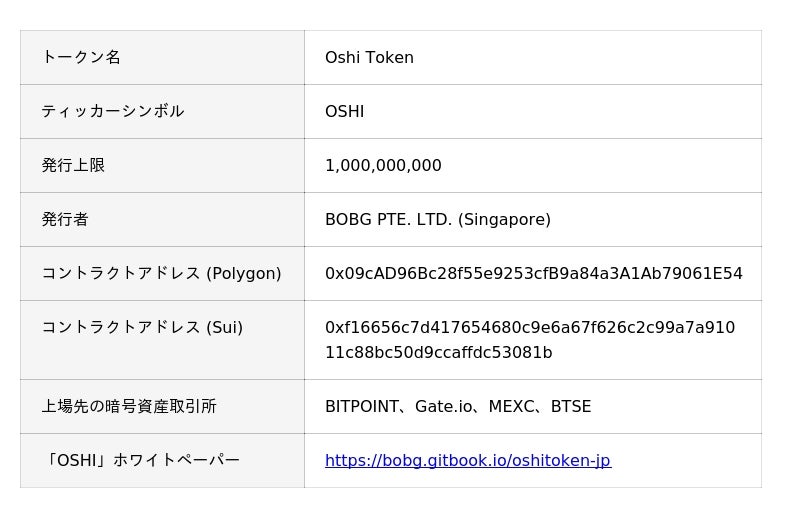Viewport: 800px width, 518px height.
Task: Select the Polygon contract address 0x09cAD96B
Action: pos(533,274)
